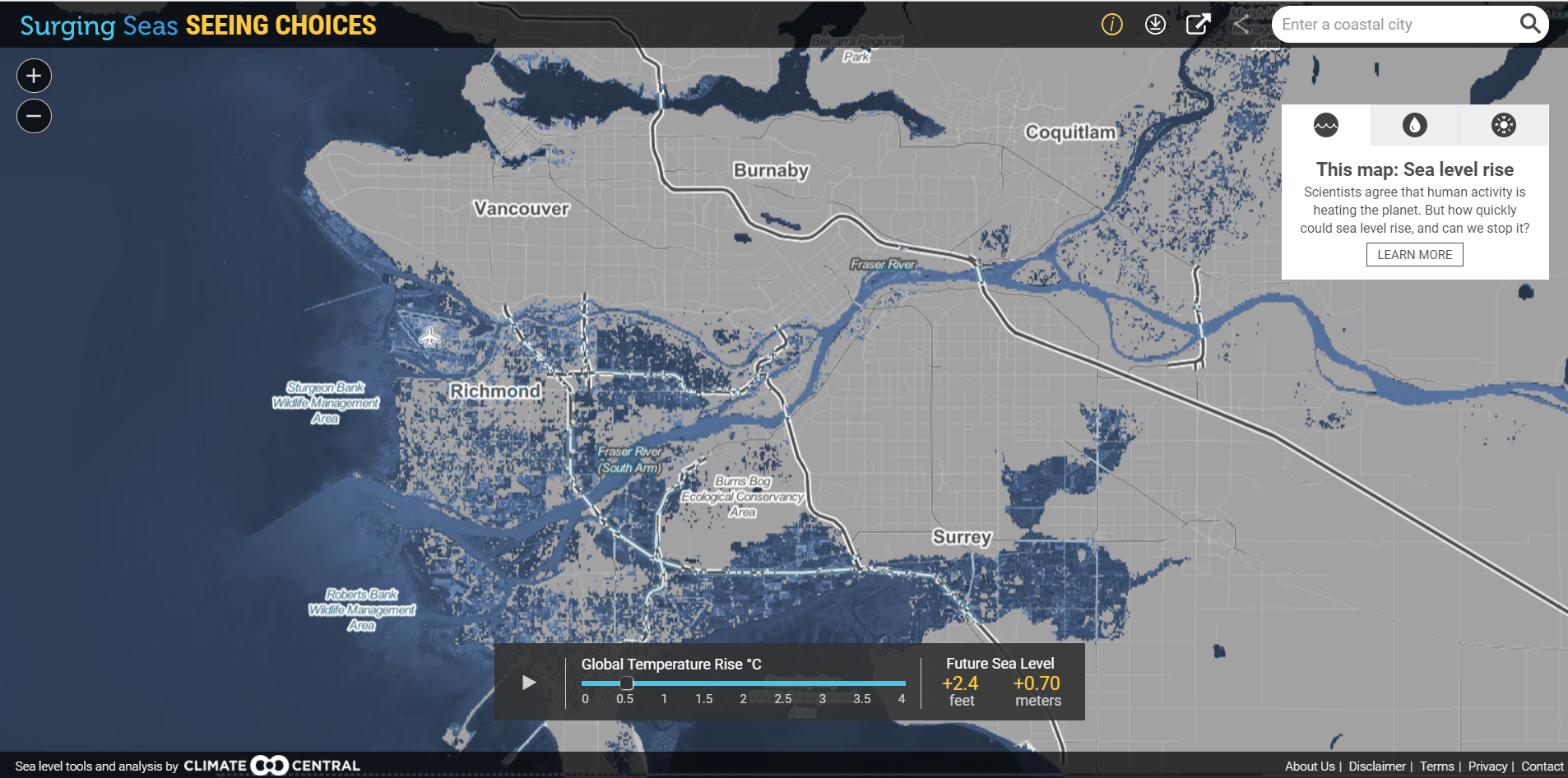Screen dimensions: 1568x778
Task: Type in the coastal city search field
Action: (x=1394, y=25)
